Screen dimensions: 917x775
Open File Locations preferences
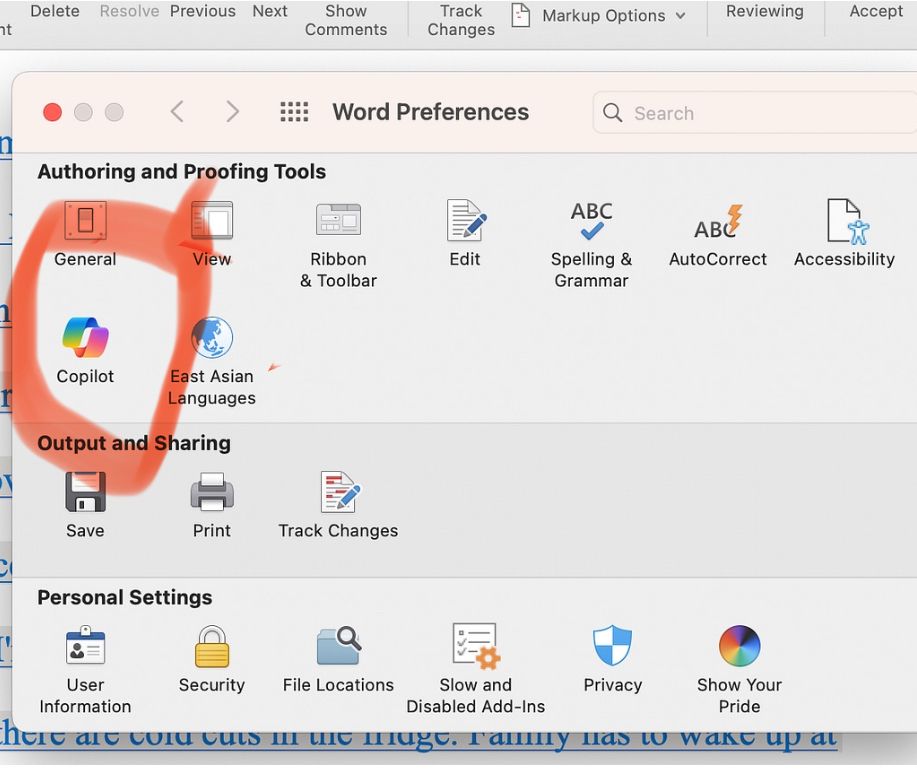(338, 660)
